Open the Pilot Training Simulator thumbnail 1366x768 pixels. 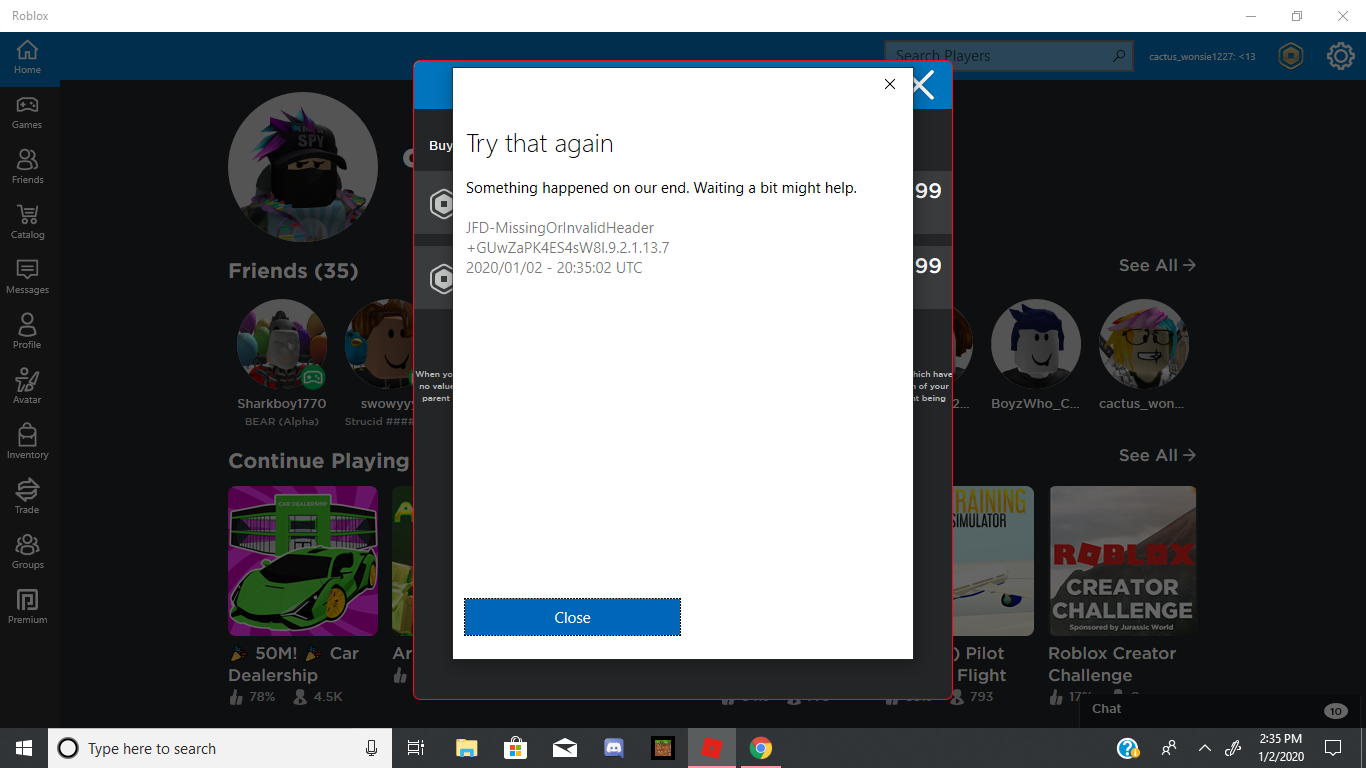(x=993, y=561)
